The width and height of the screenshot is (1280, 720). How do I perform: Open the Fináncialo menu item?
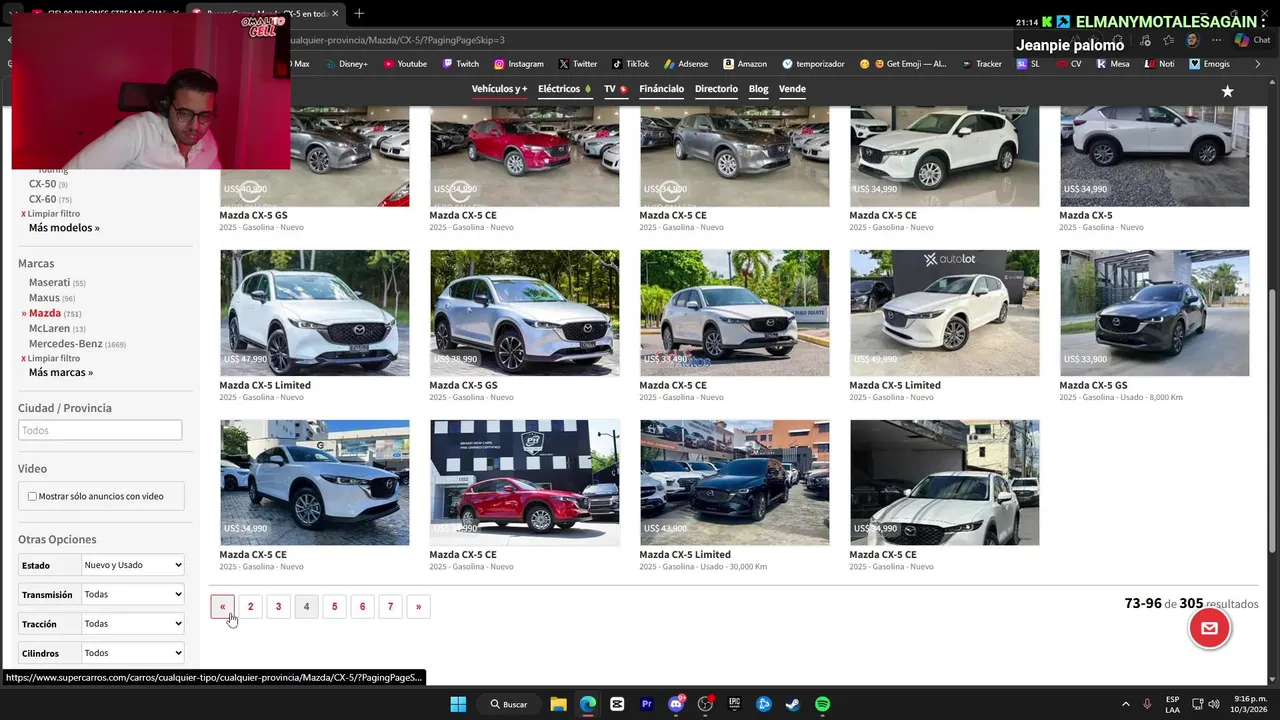(x=662, y=89)
